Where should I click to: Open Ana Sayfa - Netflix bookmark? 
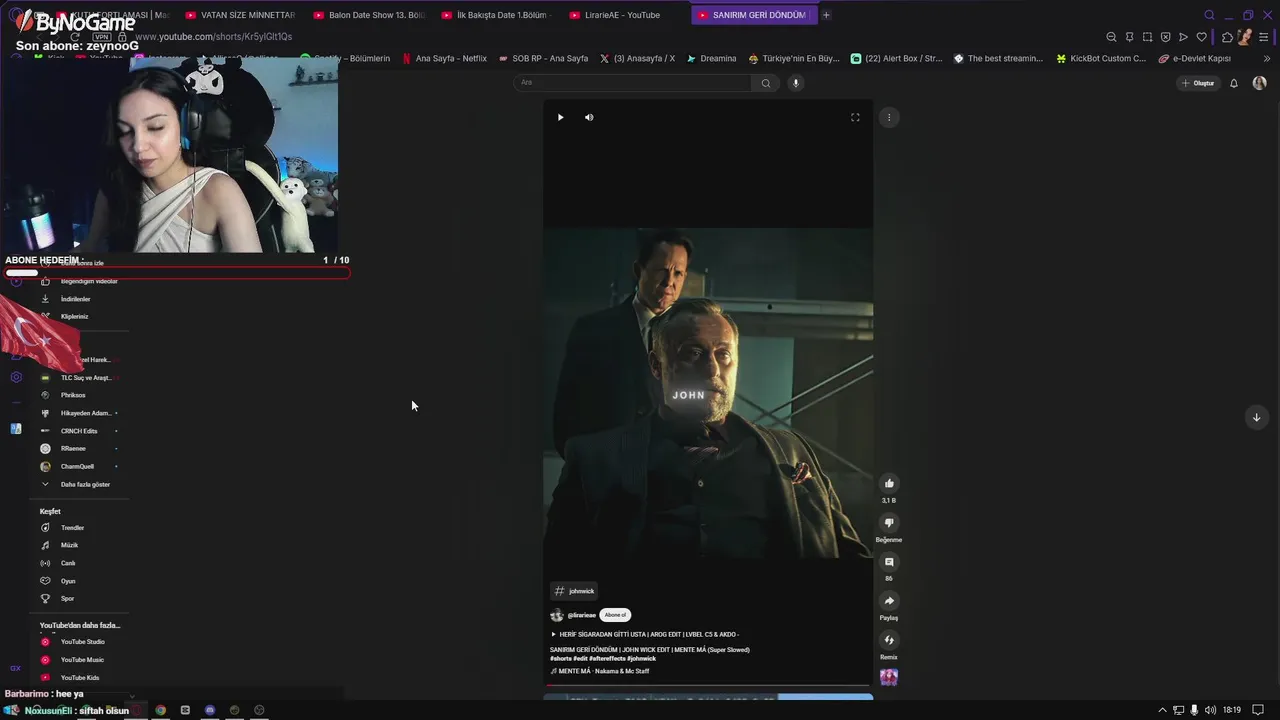click(x=444, y=58)
